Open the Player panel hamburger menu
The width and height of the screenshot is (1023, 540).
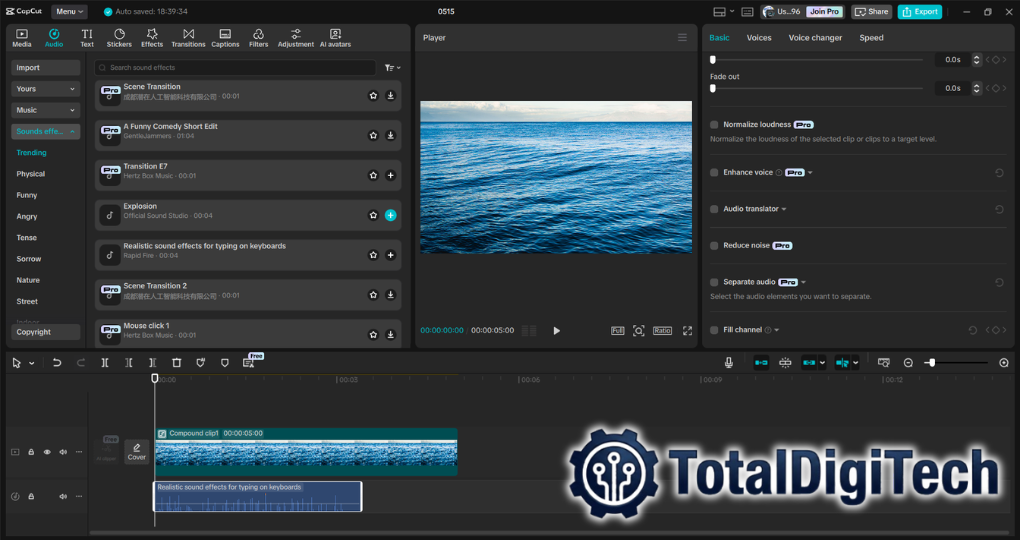tap(682, 38)
